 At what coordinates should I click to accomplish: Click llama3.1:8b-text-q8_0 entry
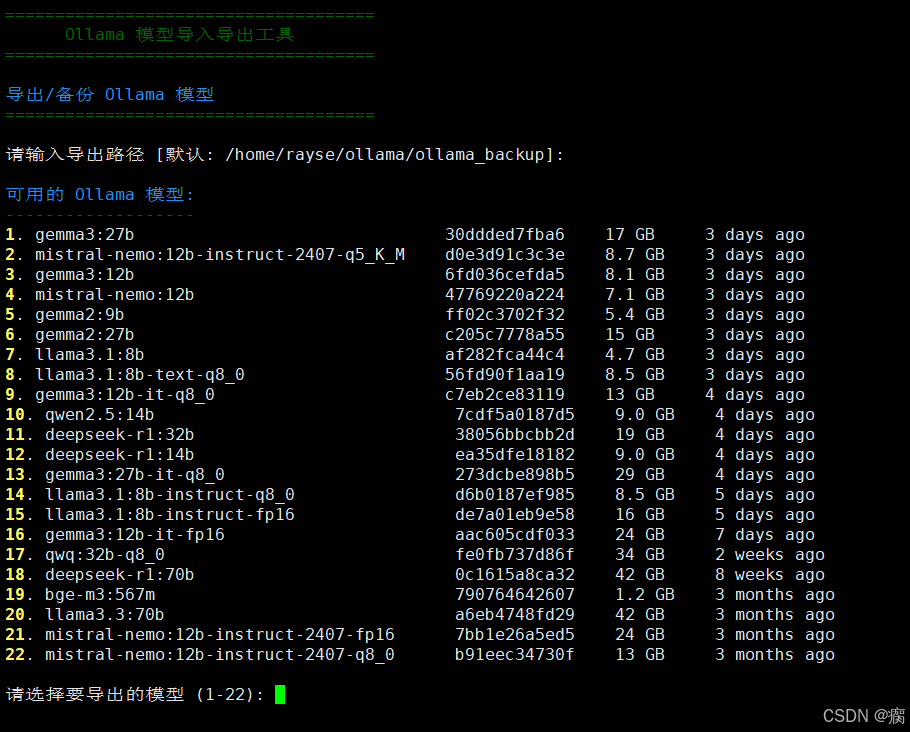point(140,374)
